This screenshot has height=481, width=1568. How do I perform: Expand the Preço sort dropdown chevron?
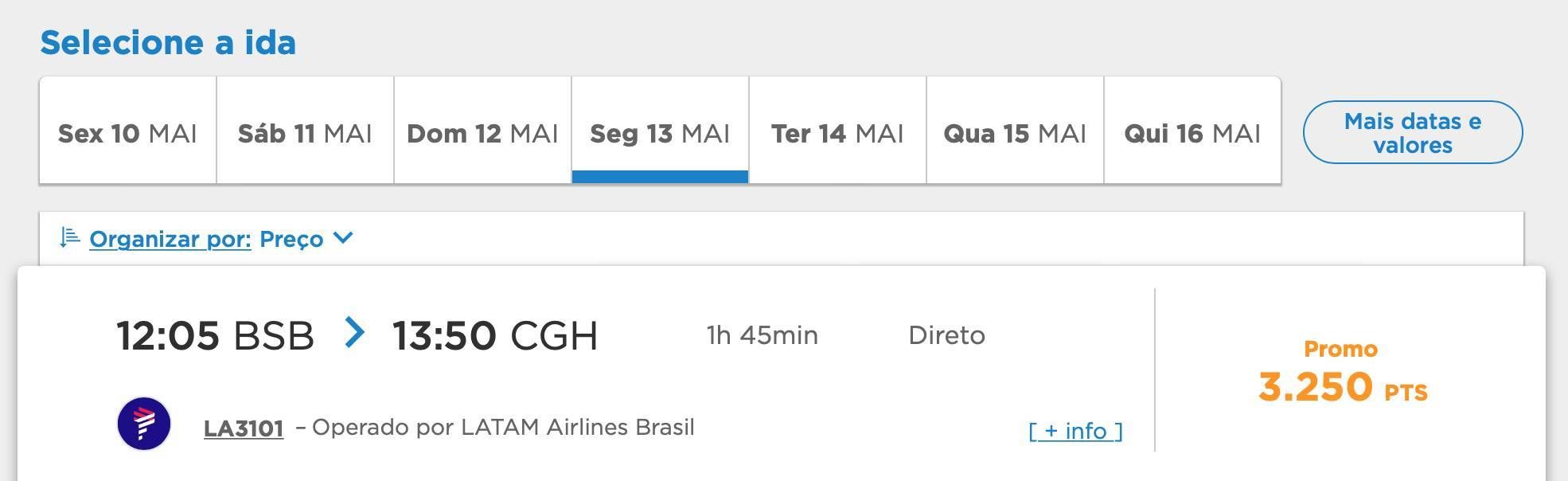(x=343, y=237)
